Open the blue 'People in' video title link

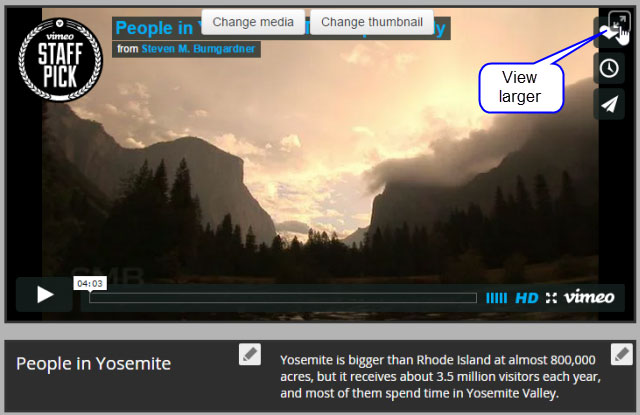click(x=154, y=28)
